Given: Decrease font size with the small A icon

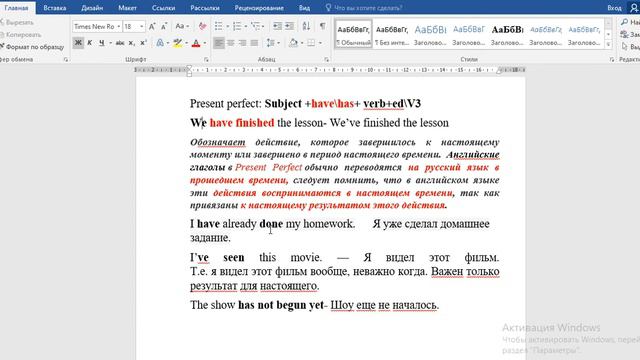Looking at the screenshot, I should (164, 26).
